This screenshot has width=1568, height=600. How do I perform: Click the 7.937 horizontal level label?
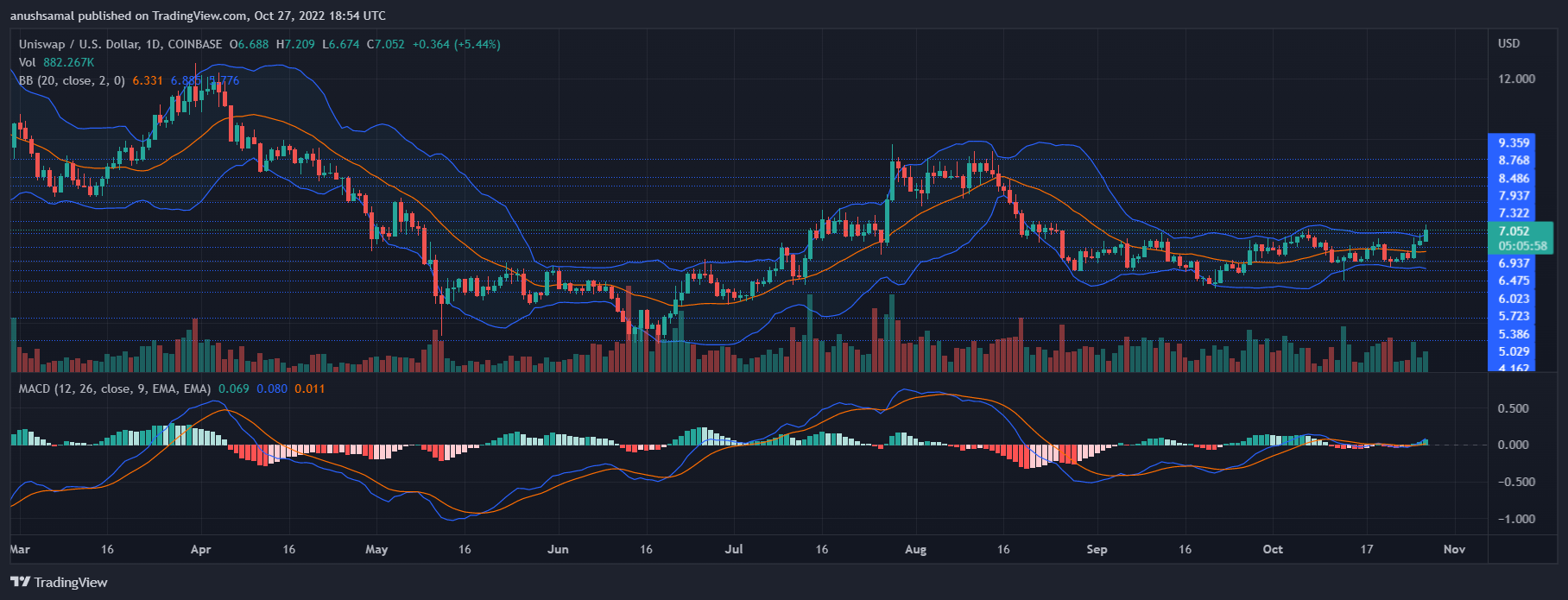click(x=1514, y=196)
